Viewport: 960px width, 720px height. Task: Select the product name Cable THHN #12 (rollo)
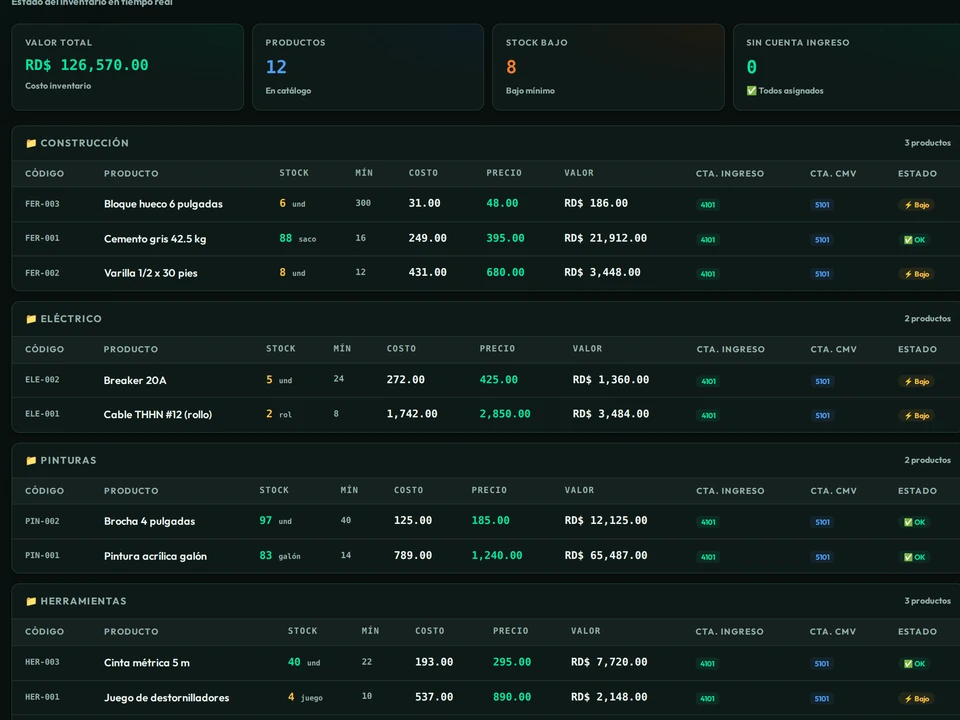[158, 414]
